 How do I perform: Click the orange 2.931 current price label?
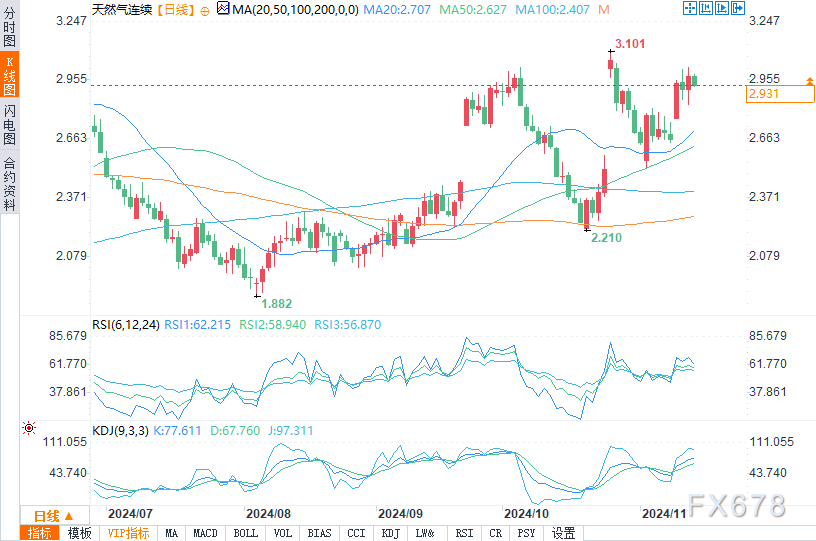coord(777,93)
